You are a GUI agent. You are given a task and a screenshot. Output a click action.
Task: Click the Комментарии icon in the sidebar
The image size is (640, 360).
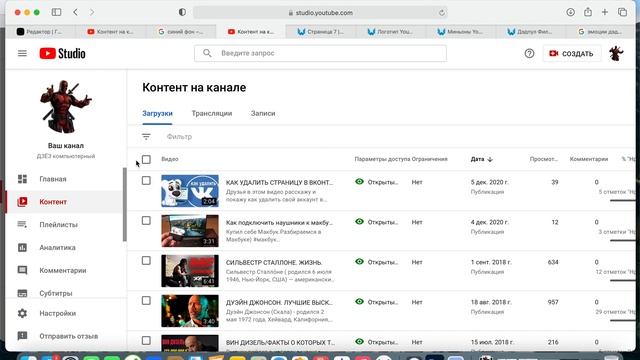coord(22,270)
